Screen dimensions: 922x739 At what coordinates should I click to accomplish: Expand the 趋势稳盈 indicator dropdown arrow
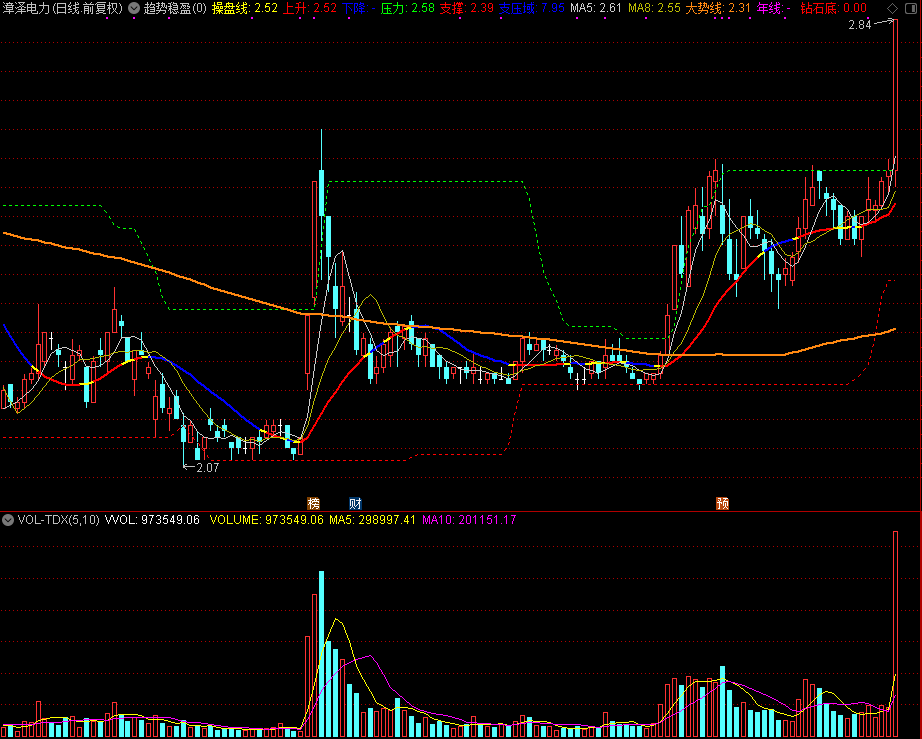134,8
